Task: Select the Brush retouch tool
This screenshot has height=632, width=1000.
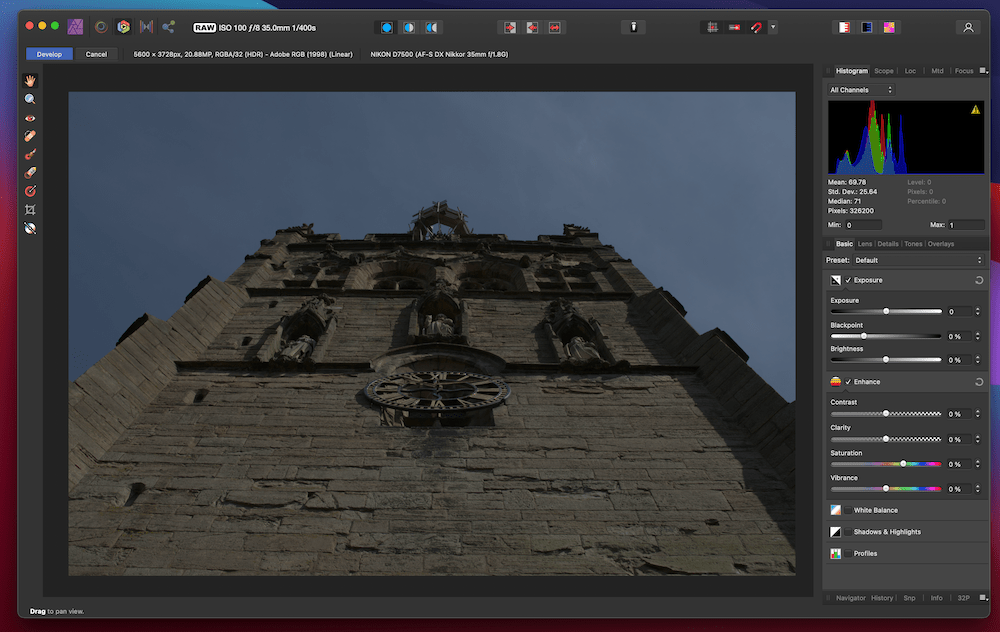Action: (30, 153)
